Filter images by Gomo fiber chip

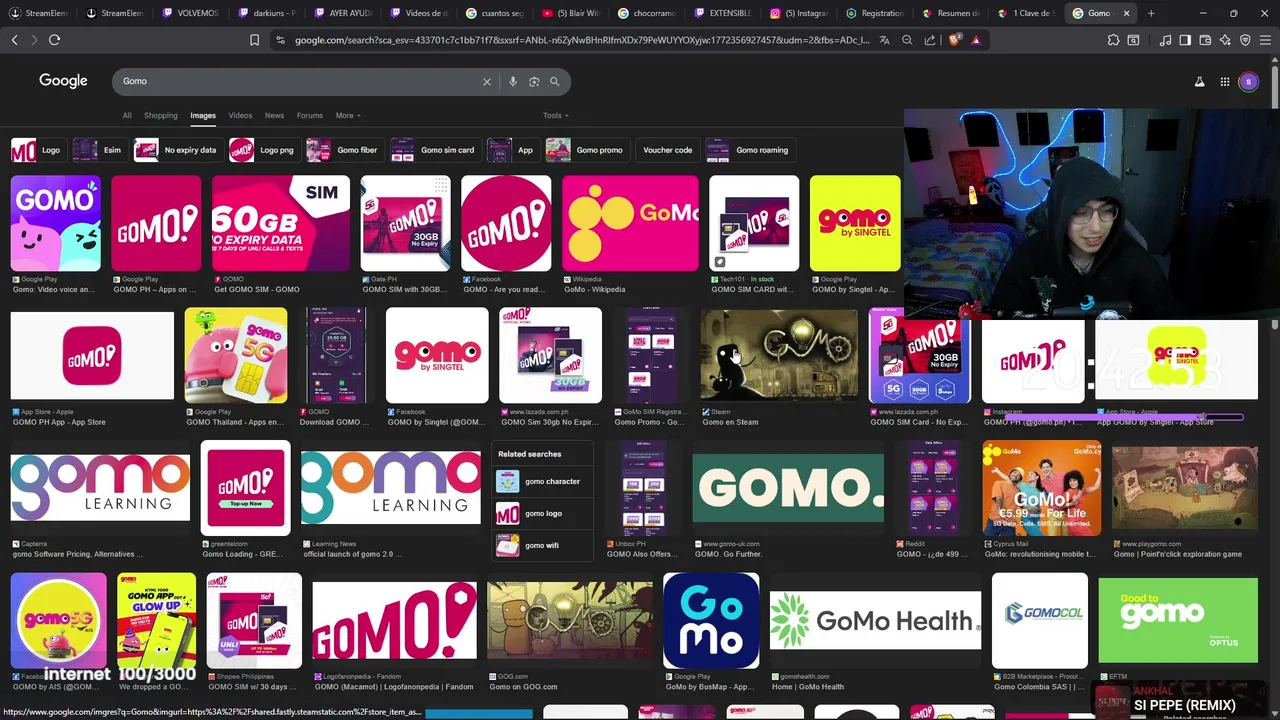[x=343, y=150]
